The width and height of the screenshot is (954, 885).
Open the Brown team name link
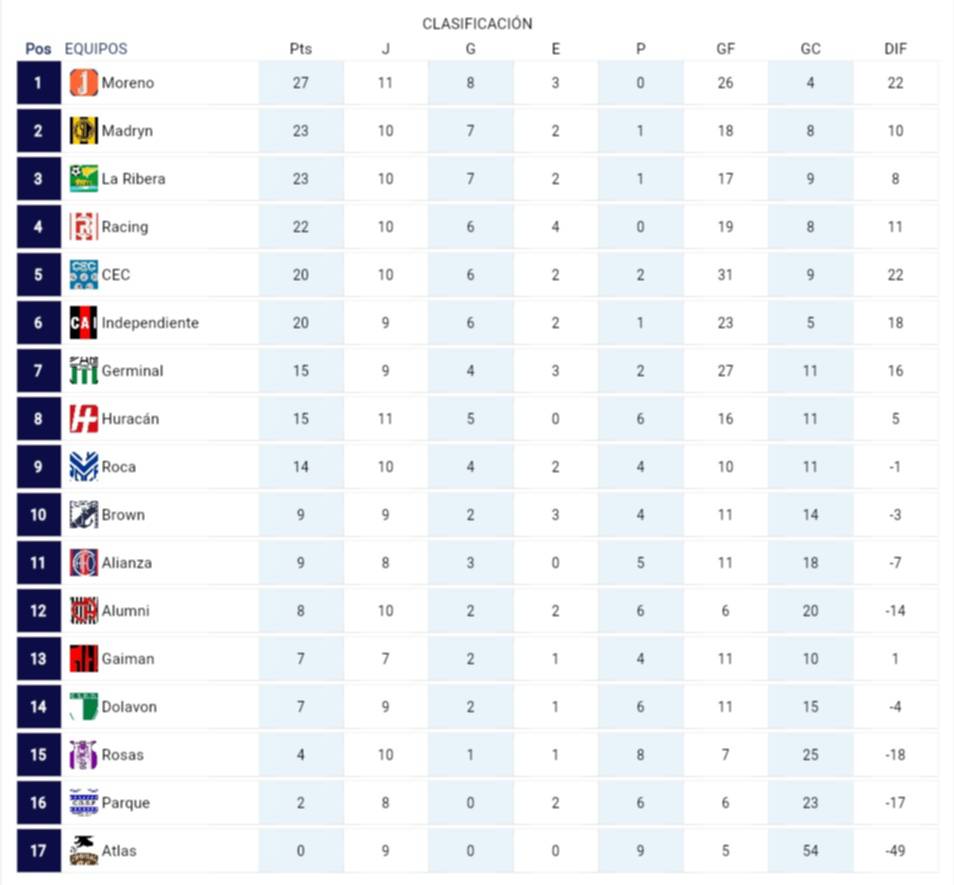123,515
